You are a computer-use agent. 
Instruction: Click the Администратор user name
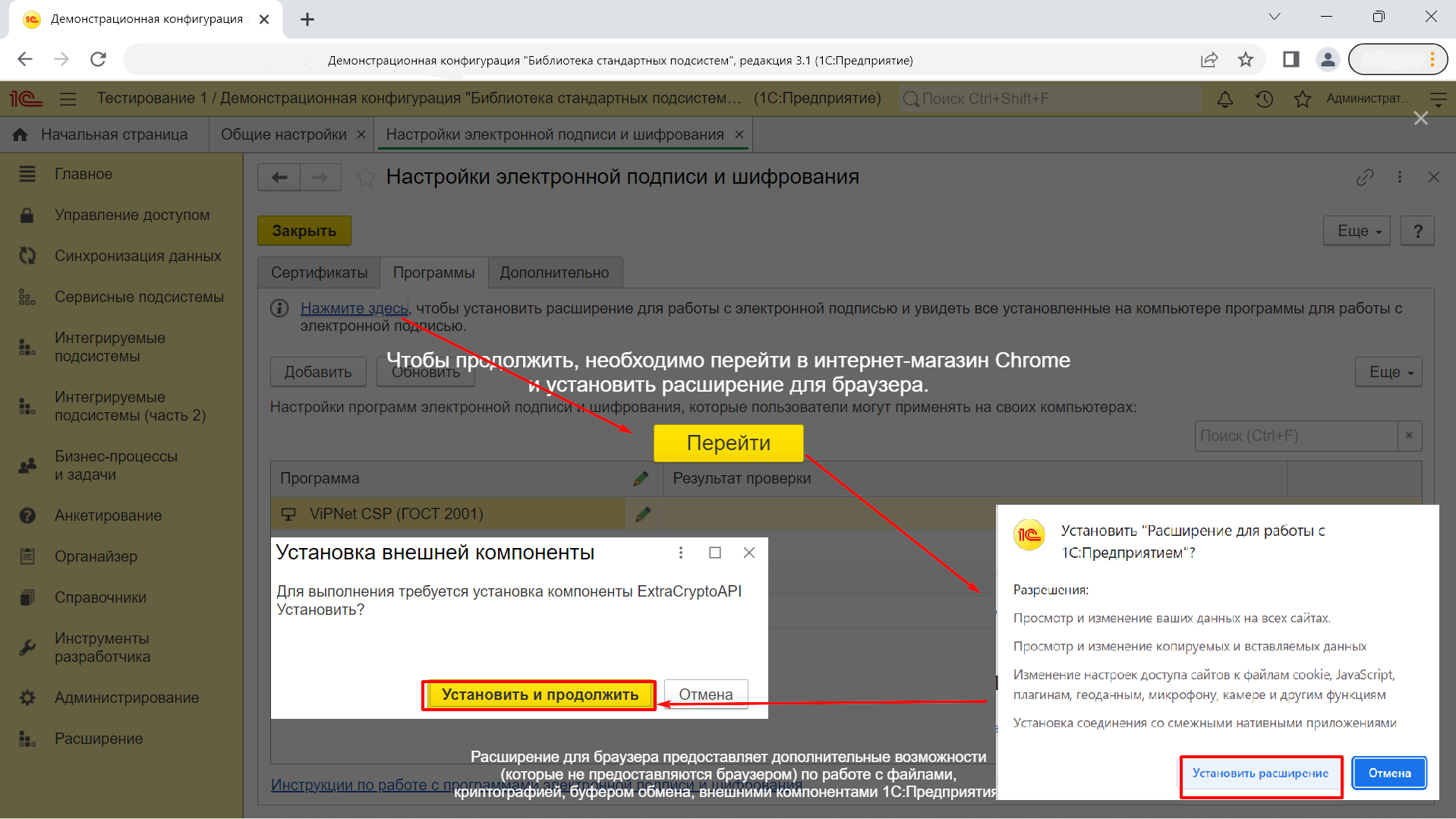pos(1369,99)
